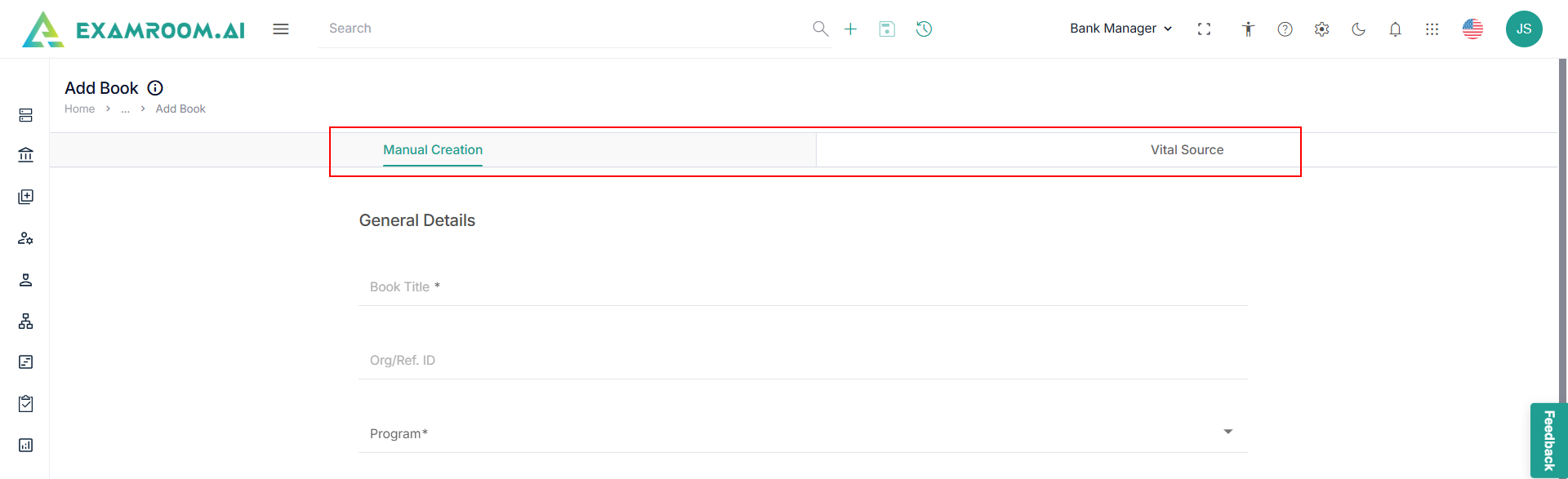Open the apps grid menu
The width and height of the screenshot is (1568, 479).
(x=1432, y=29)
